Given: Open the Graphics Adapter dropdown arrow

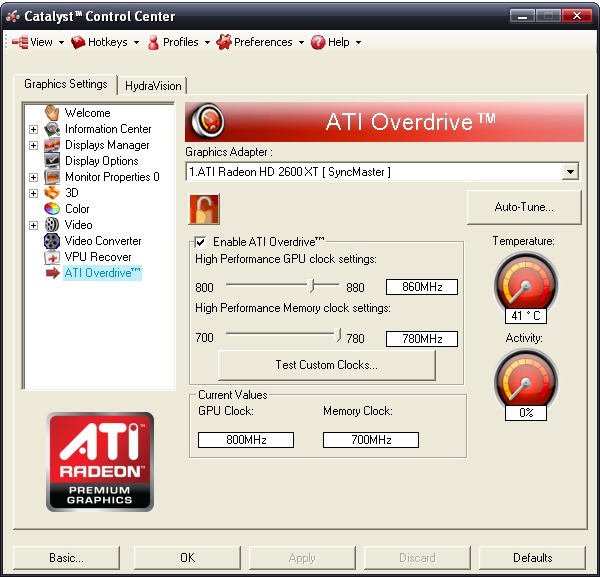Looking at the screenshot, I should tap(570, 171).
